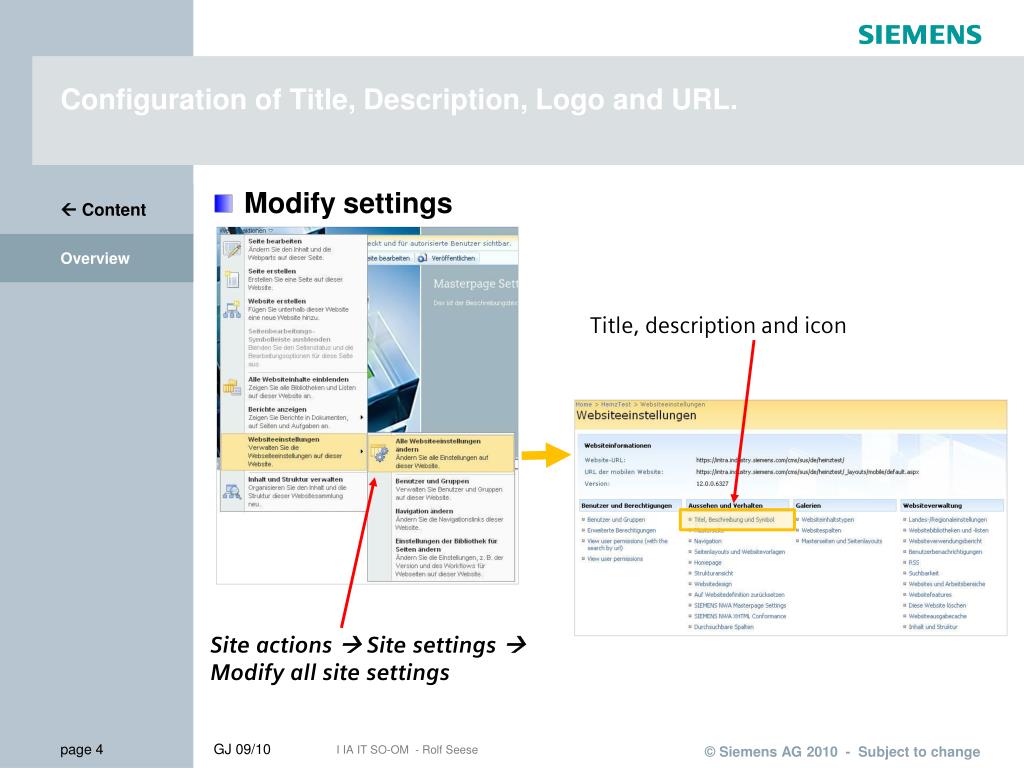
Task: Open Landes-/Regionaleinstellungen link
Action: coord(948,520)
